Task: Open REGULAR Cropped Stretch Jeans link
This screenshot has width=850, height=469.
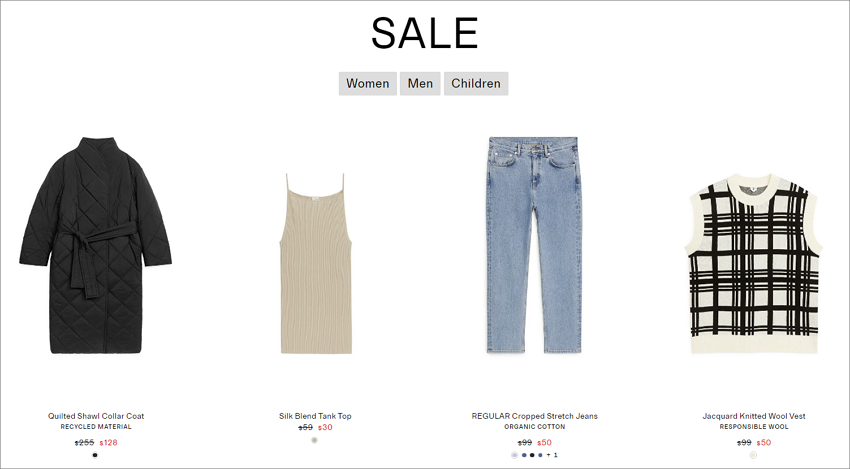Action: [x=535, y=416]
